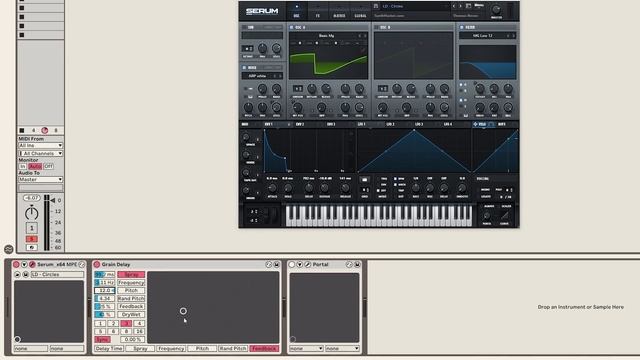Choose Delay Time for the Grain Delay XY axis
The image size is (640, 360).
click(x=109, y=349)
